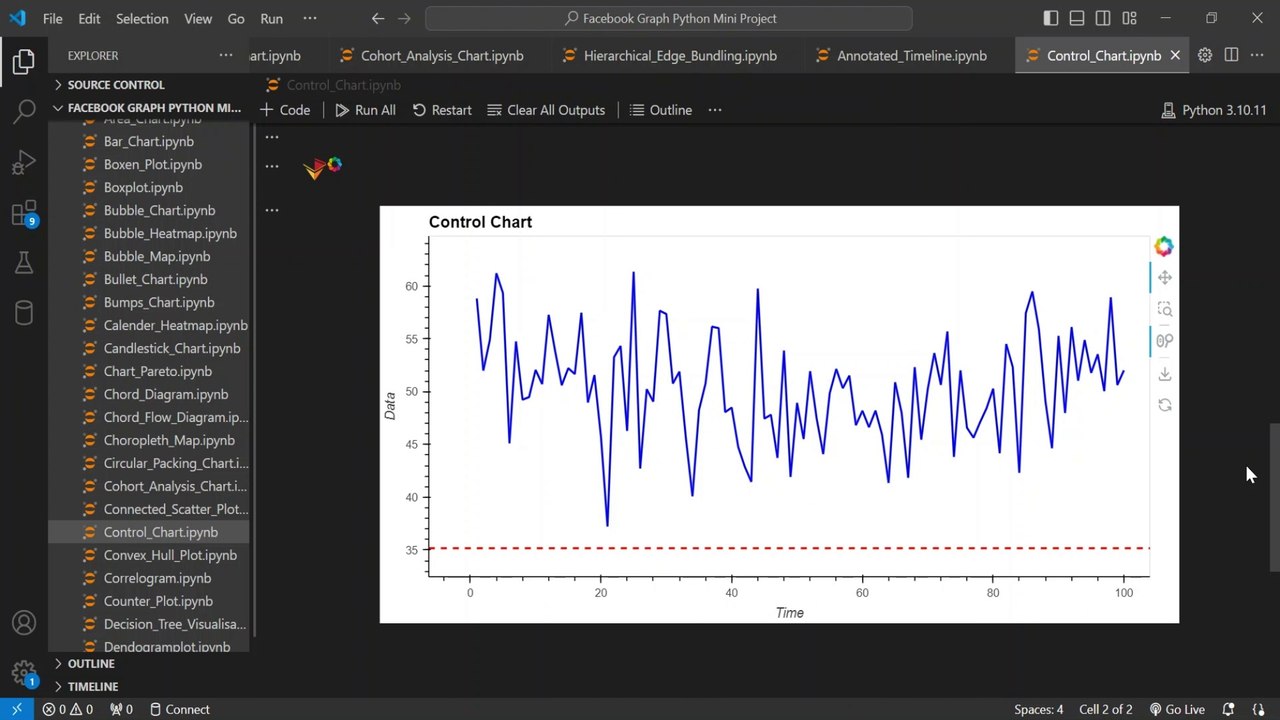Open the notebook Outline button

click(x=661, y=110)
